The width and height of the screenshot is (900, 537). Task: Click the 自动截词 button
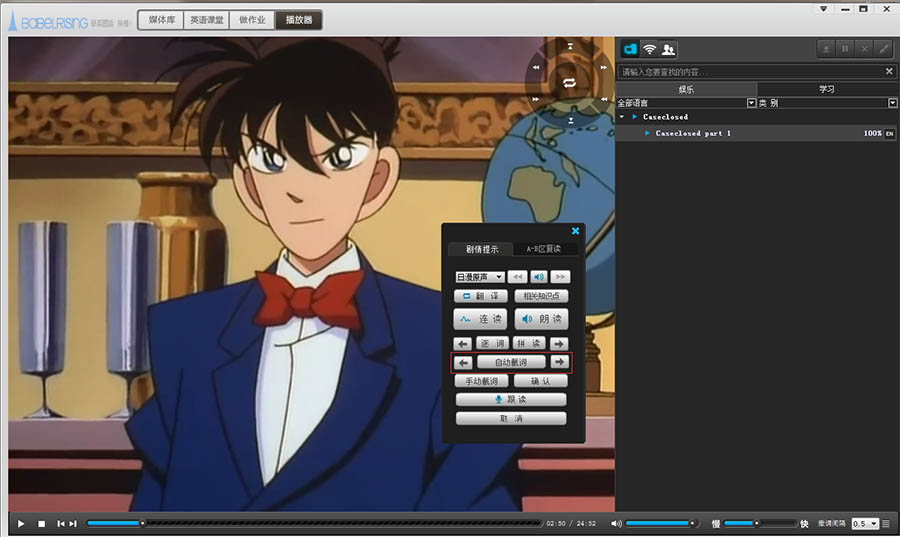click(x=511, y=363)
